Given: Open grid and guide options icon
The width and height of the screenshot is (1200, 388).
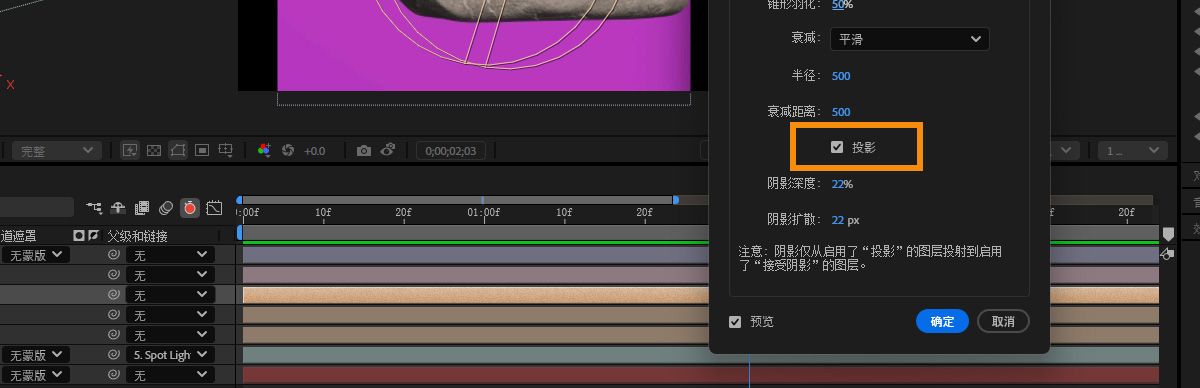Looking at the screenshot, I should coord(227,151).
